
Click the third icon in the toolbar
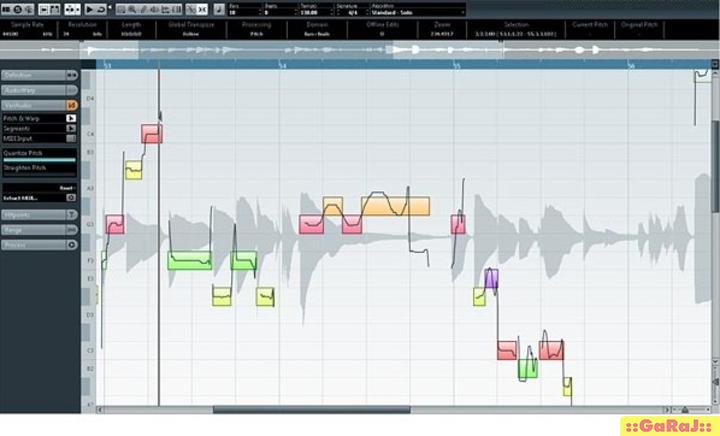pyautogui.click(x=28, y=9)
